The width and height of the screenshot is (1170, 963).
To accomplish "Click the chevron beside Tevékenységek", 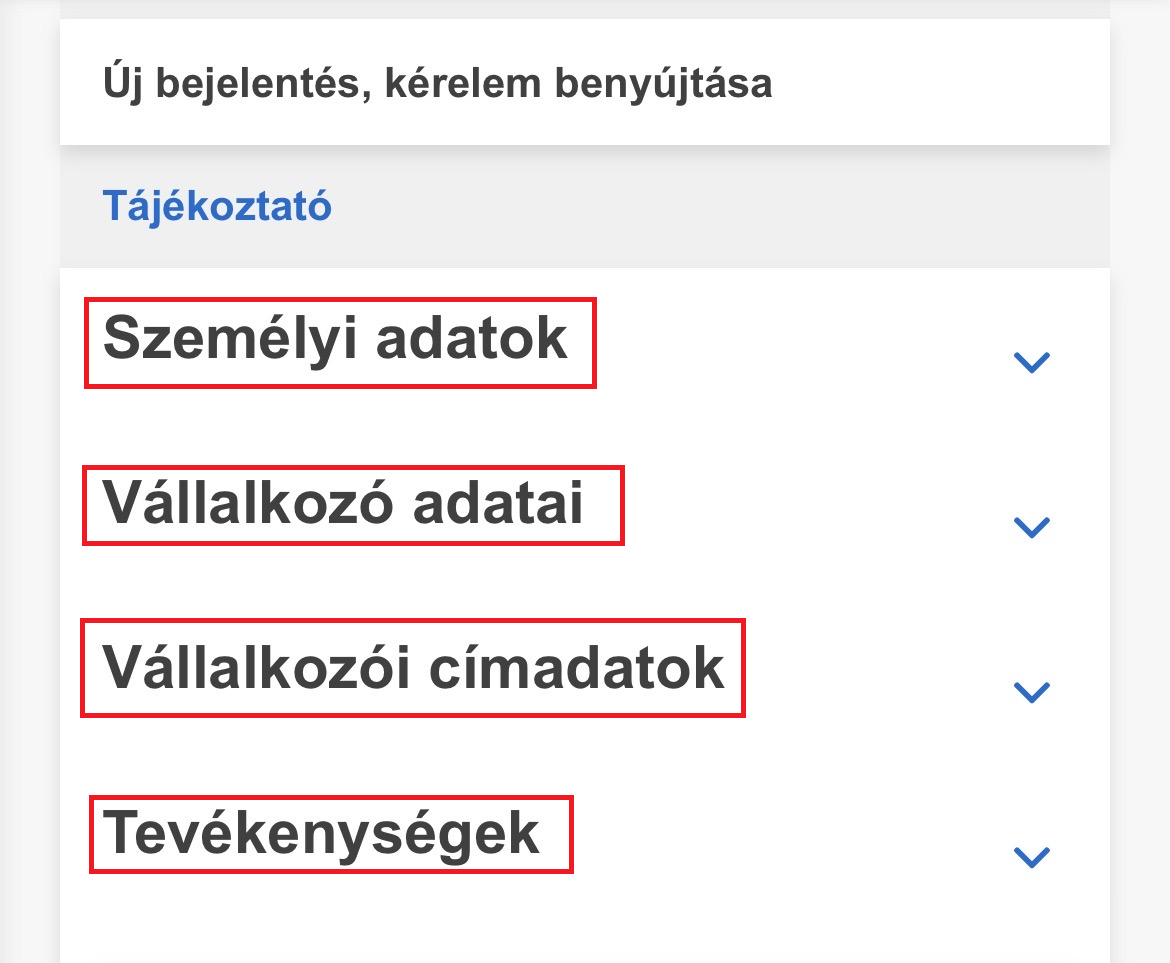I will coord(1031,857).
